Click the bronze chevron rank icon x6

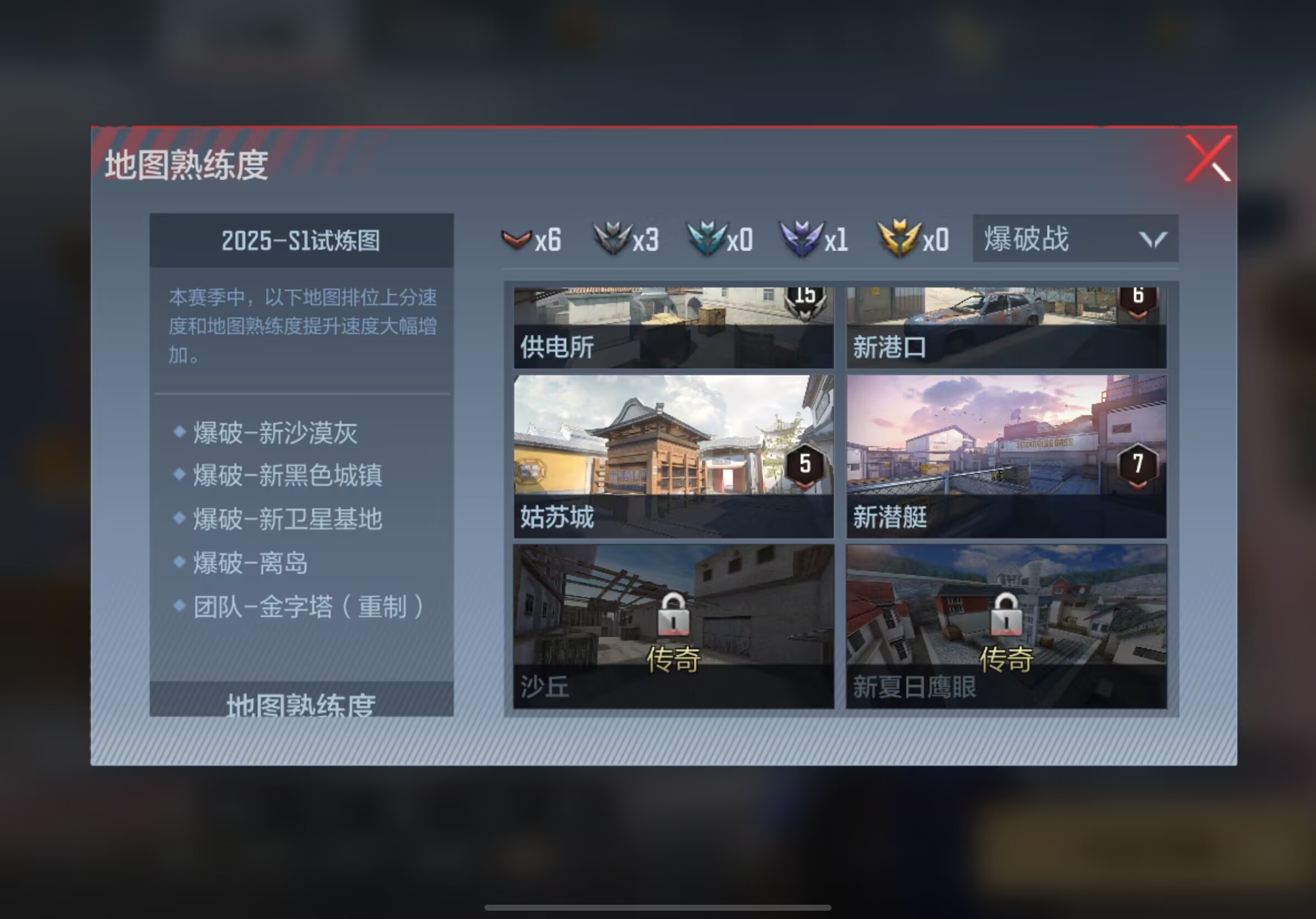[x=516, y=240]
